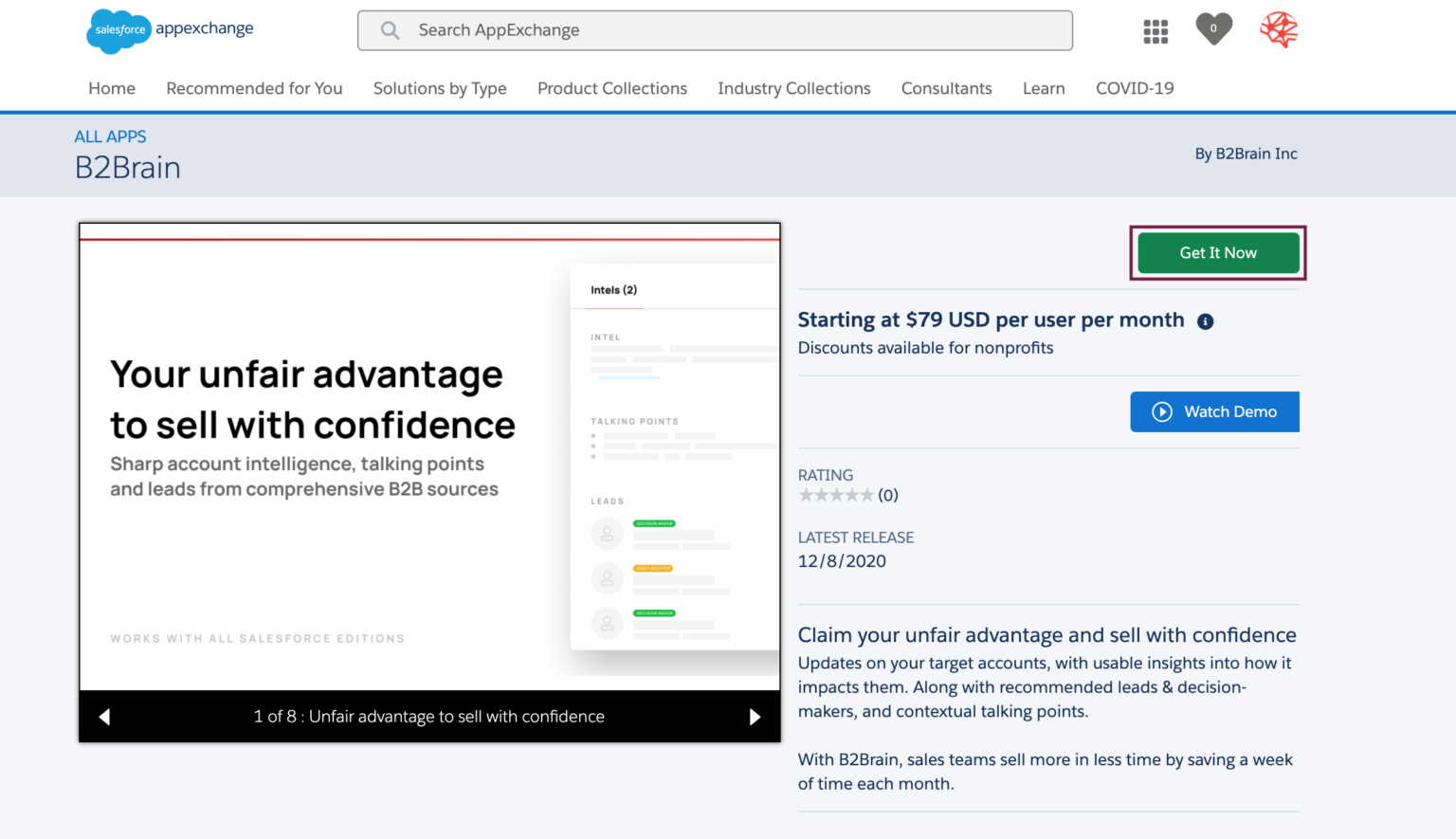The width and height of the screenshot is (1456, 839).
Task: Click the Watch Demo play icon
Action: pos(1162,411)
